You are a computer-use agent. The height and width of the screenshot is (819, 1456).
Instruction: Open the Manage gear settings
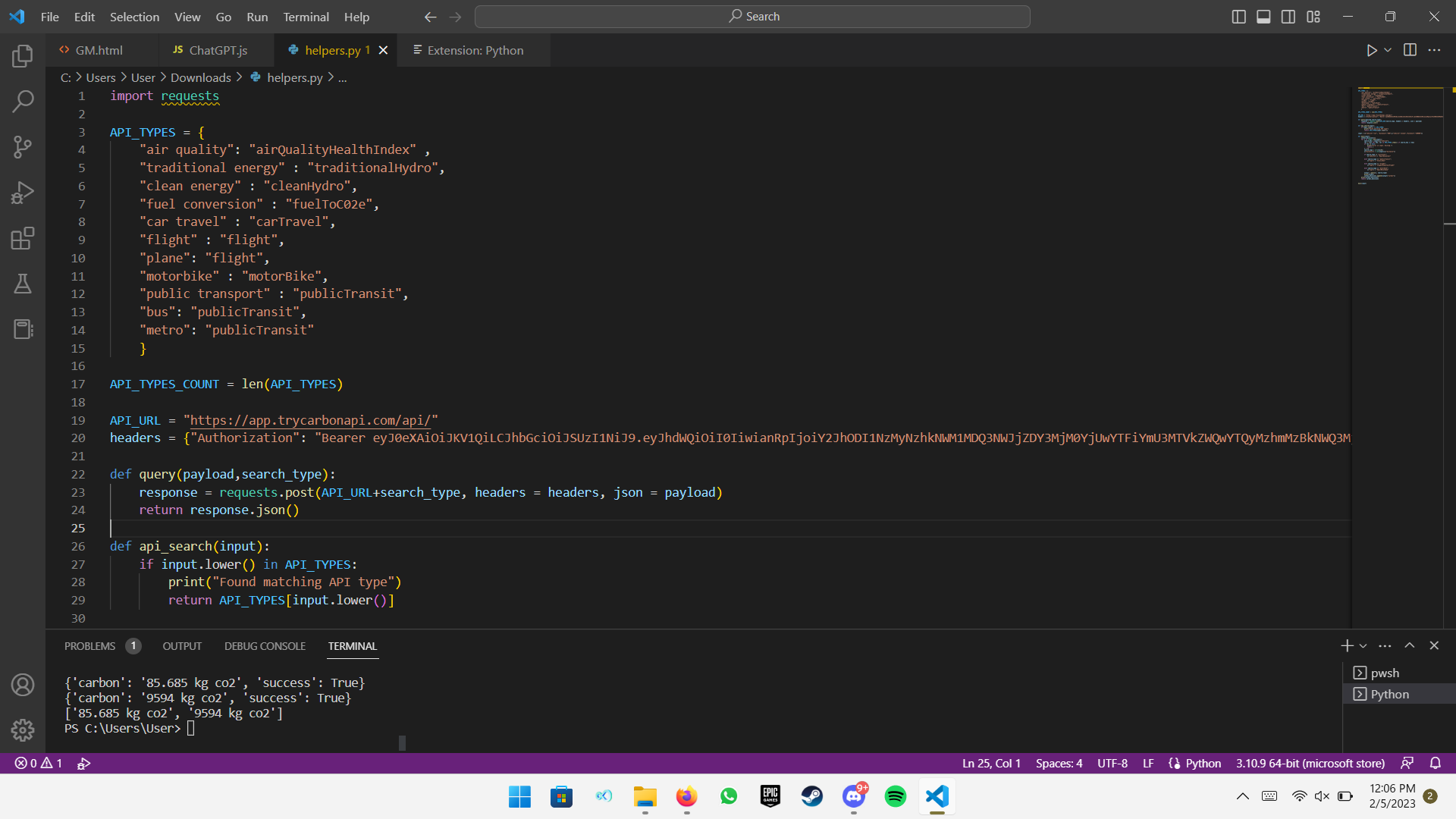pos(23,730)
